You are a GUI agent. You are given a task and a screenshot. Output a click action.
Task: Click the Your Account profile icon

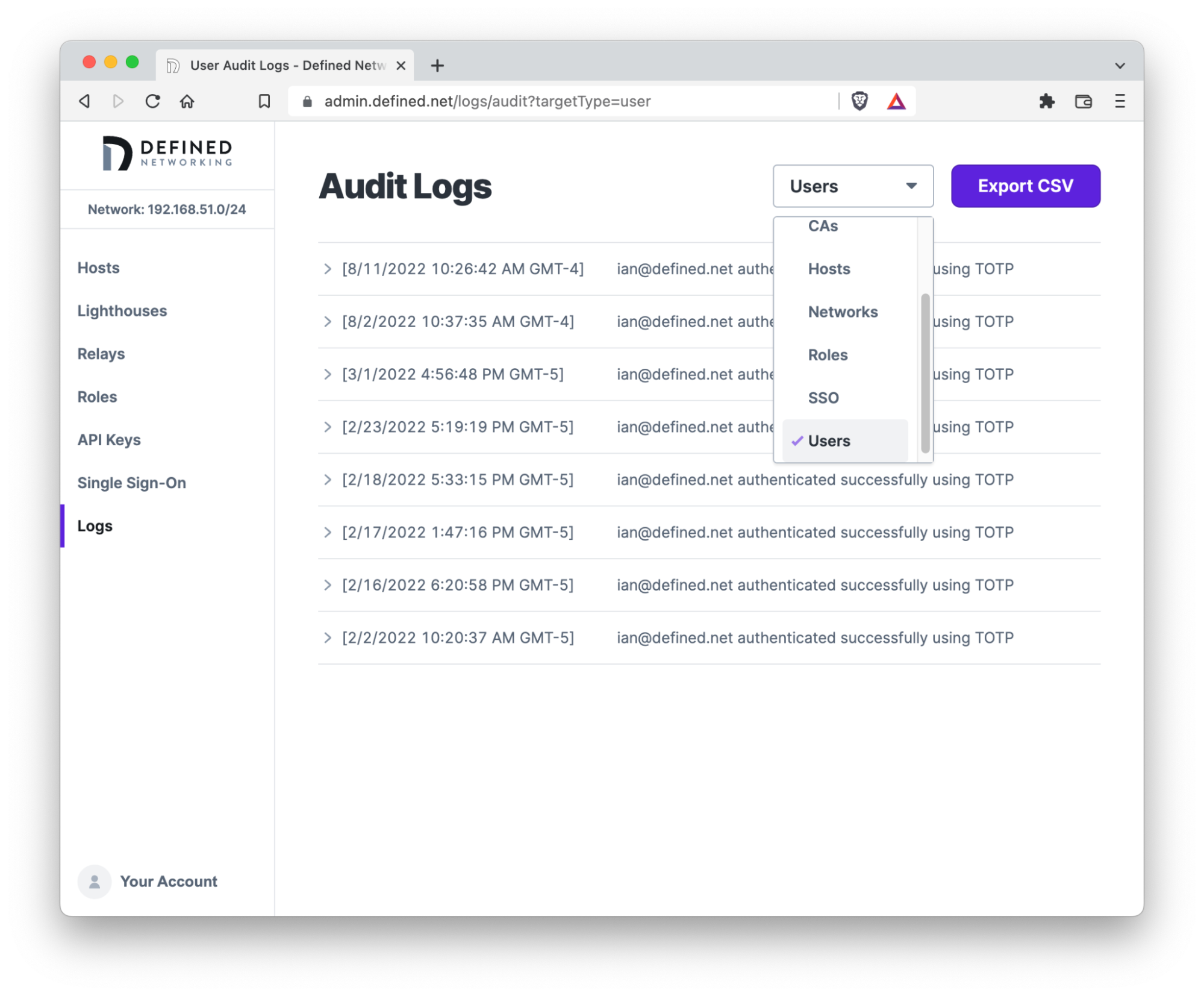(x=94, y=881)
